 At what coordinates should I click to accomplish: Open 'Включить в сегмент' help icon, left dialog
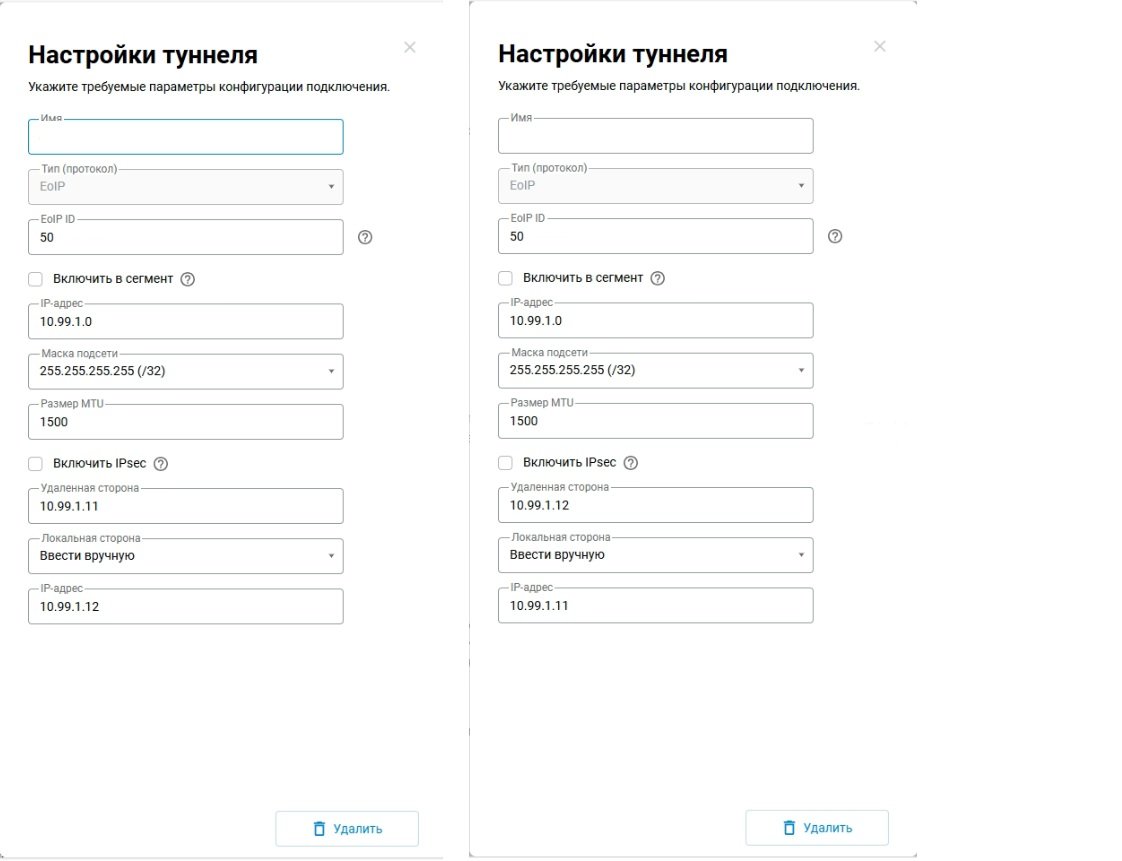coord(187,279)
